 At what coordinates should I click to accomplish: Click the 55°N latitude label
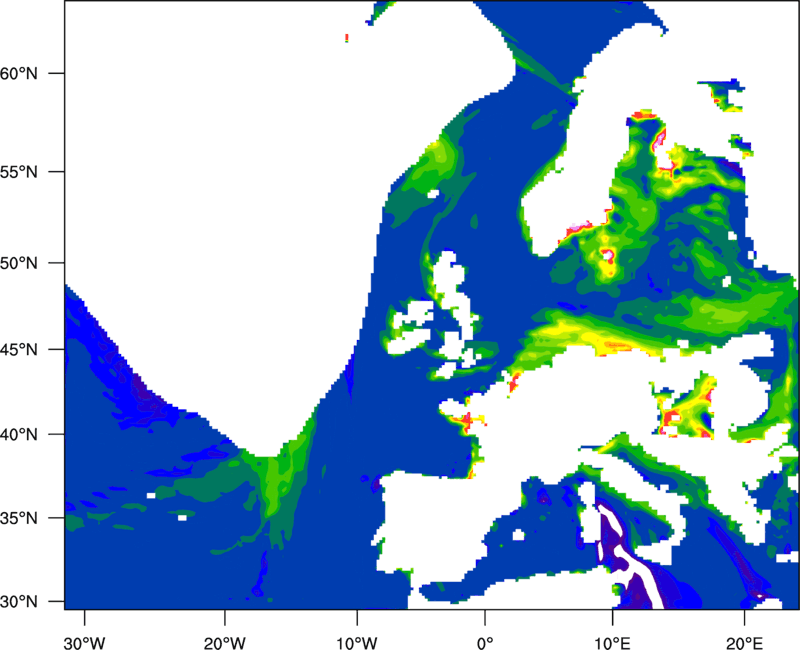pos(19,172)
